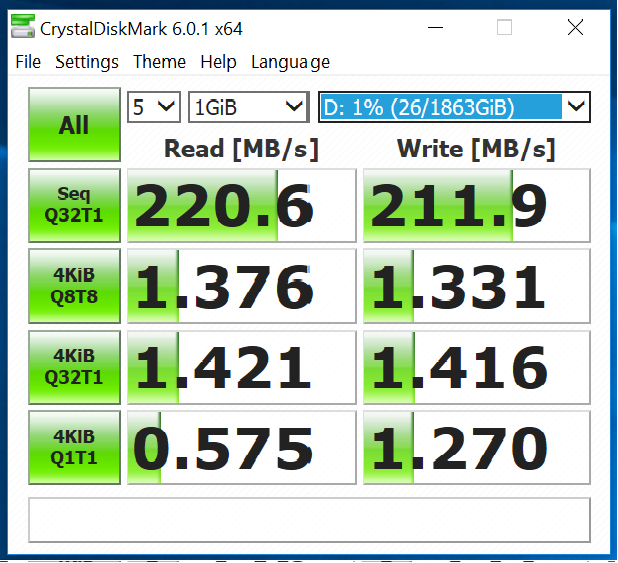
Task: Click the 4KiB Q32T1 write value 1.416
Action: [477, 367]
